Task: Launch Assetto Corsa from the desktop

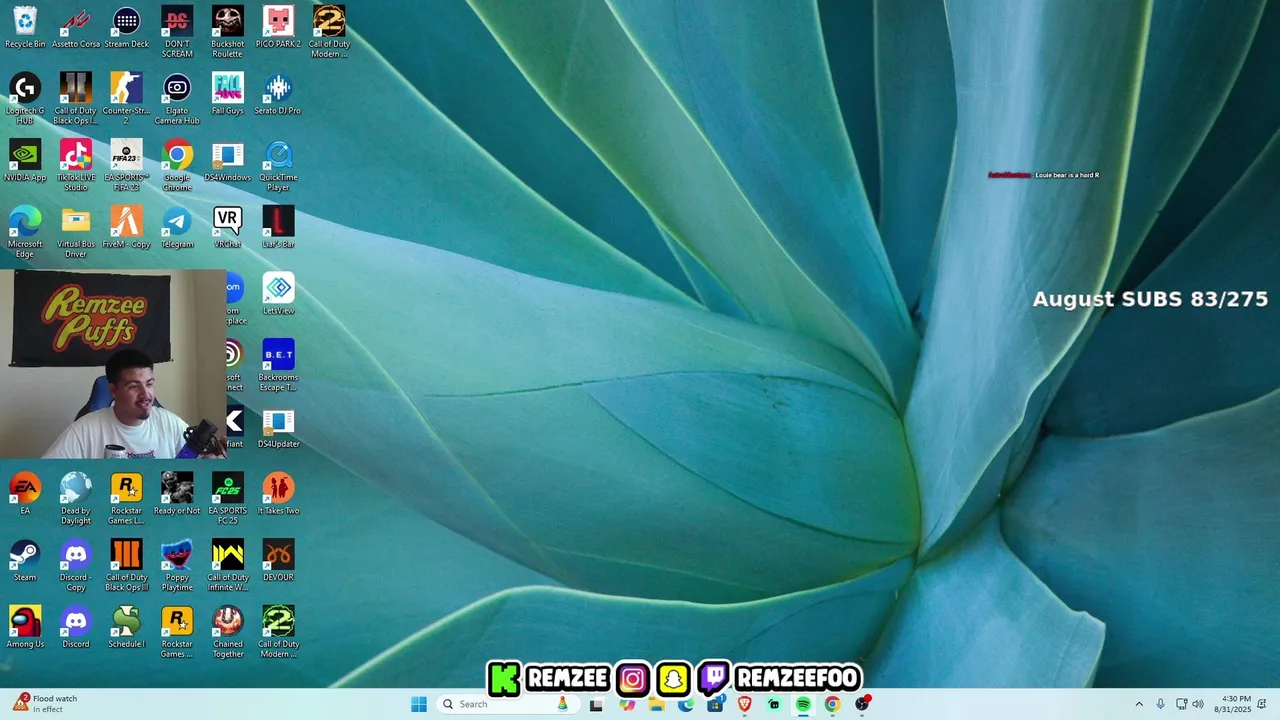Action: [x=76, y=27]
